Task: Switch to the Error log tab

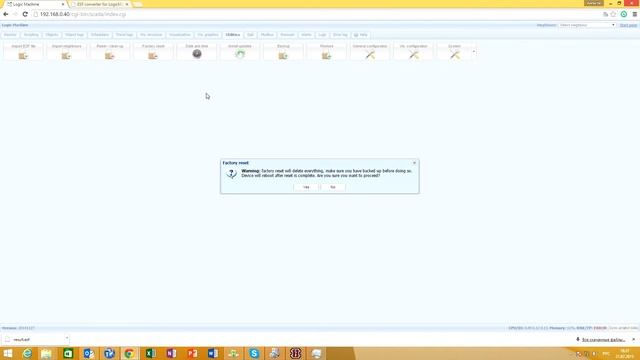Action: click(x=340, y=35)
